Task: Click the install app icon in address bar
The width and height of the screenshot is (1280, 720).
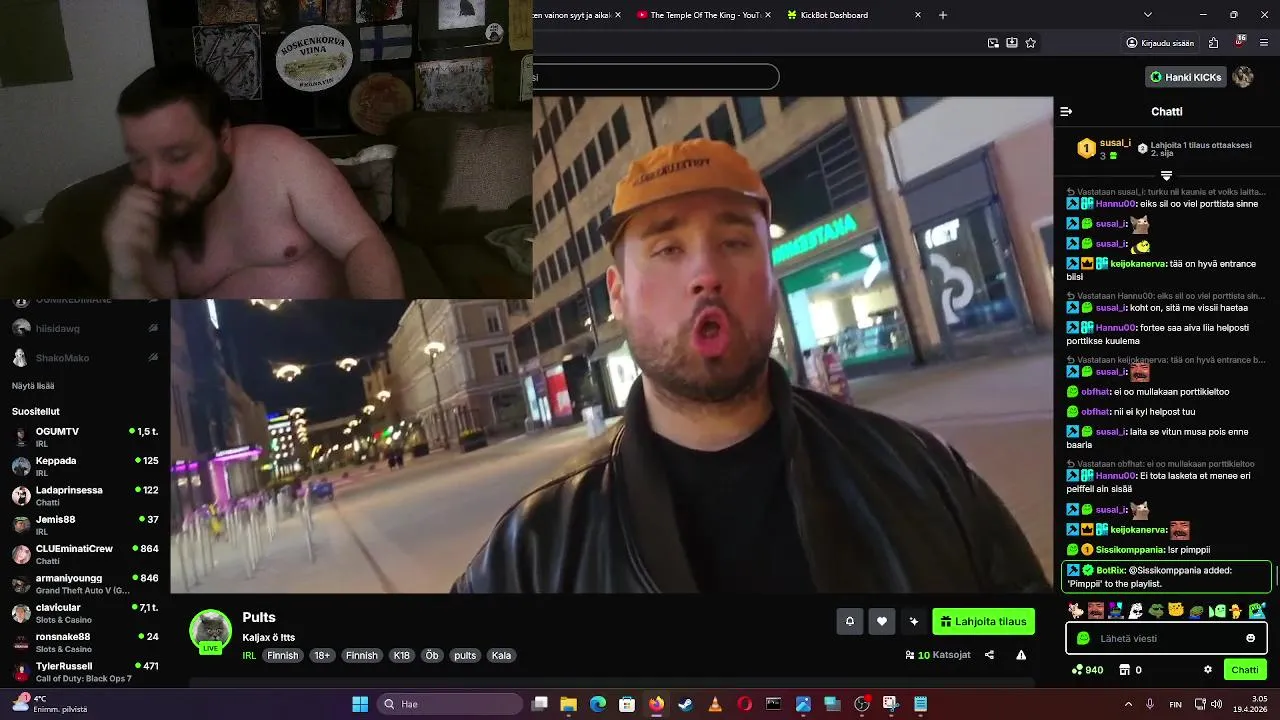Action: [x=1012, y=43]
